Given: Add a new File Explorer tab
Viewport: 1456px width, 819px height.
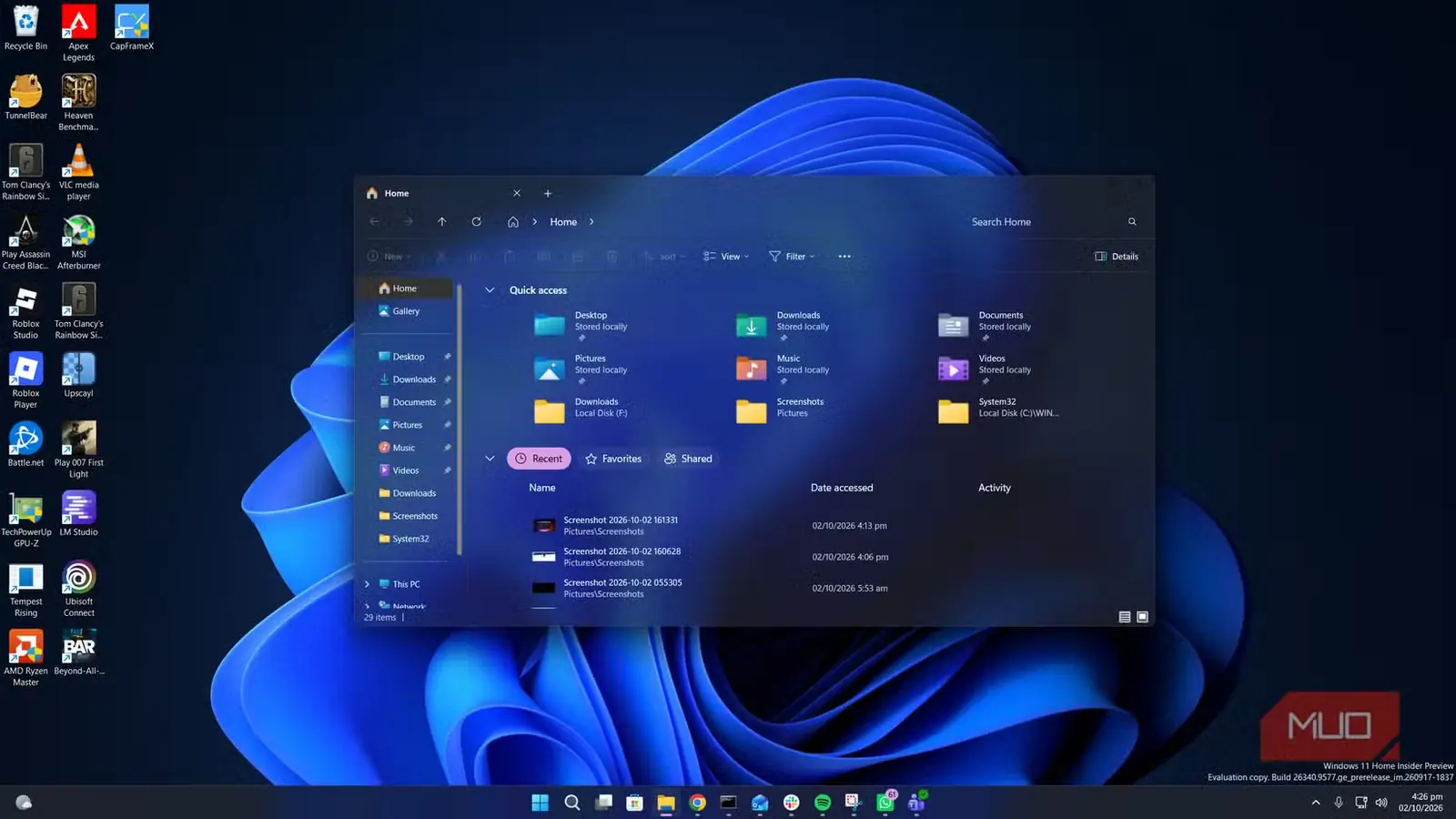Looking at the screenshot, I should point(548,193).
